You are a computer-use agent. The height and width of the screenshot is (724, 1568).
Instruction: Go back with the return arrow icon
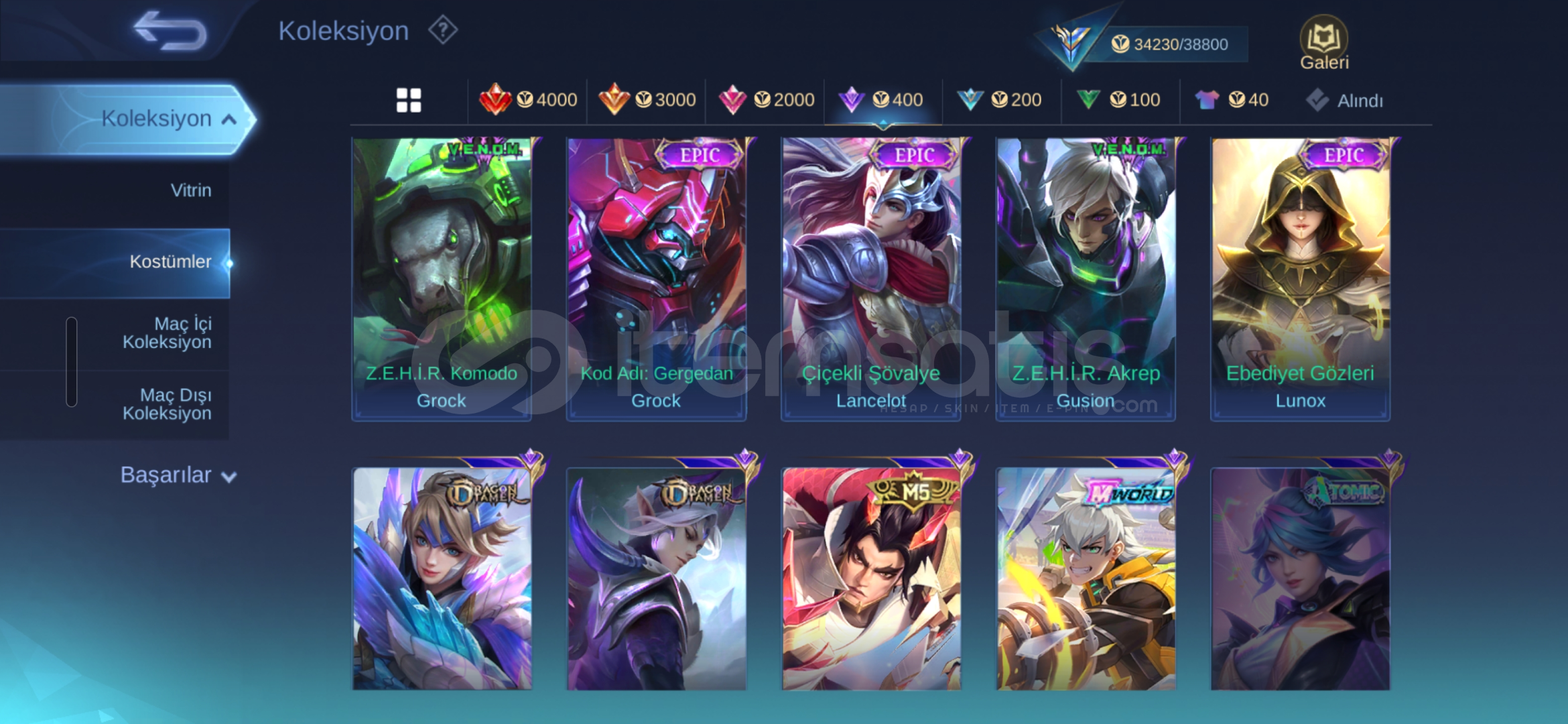(170, 31)
